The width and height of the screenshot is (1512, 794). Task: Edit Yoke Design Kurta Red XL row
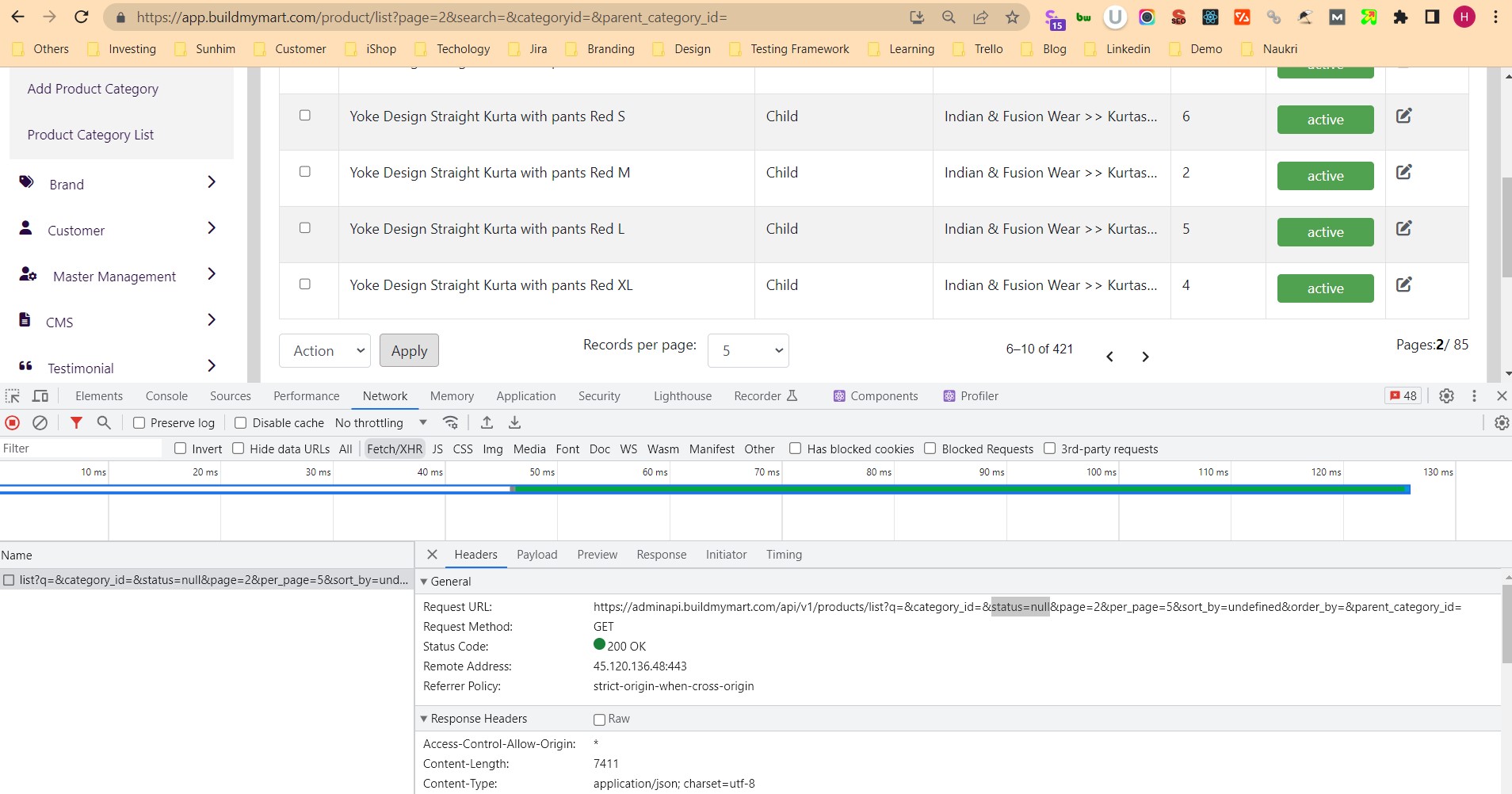pos(1403,284)
